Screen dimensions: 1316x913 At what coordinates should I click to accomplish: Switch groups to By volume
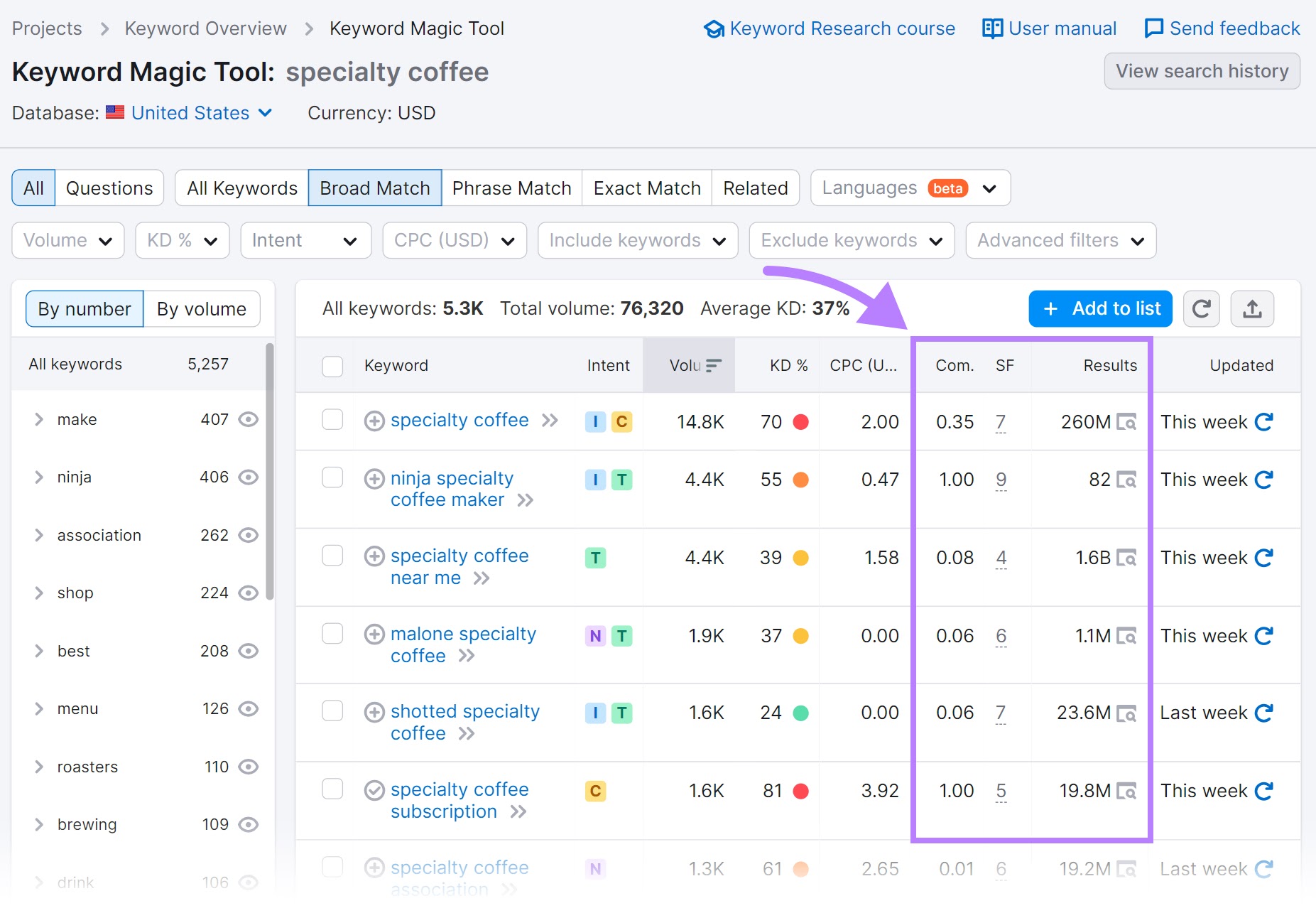point(202,309)
